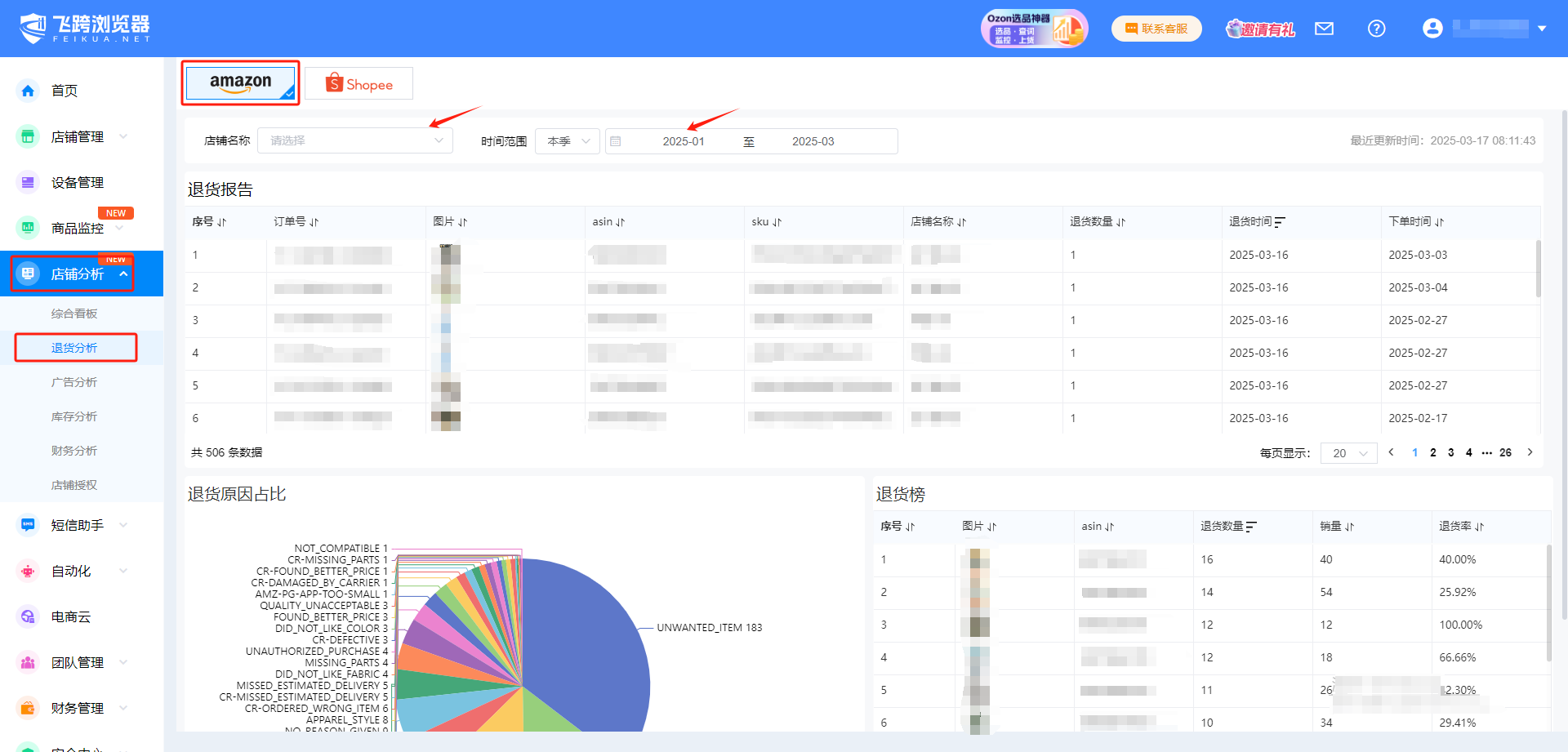Click the 设备管理 sidebar icon
The height and width of the screenshot is (752, 1568).
tap(28, 182)
